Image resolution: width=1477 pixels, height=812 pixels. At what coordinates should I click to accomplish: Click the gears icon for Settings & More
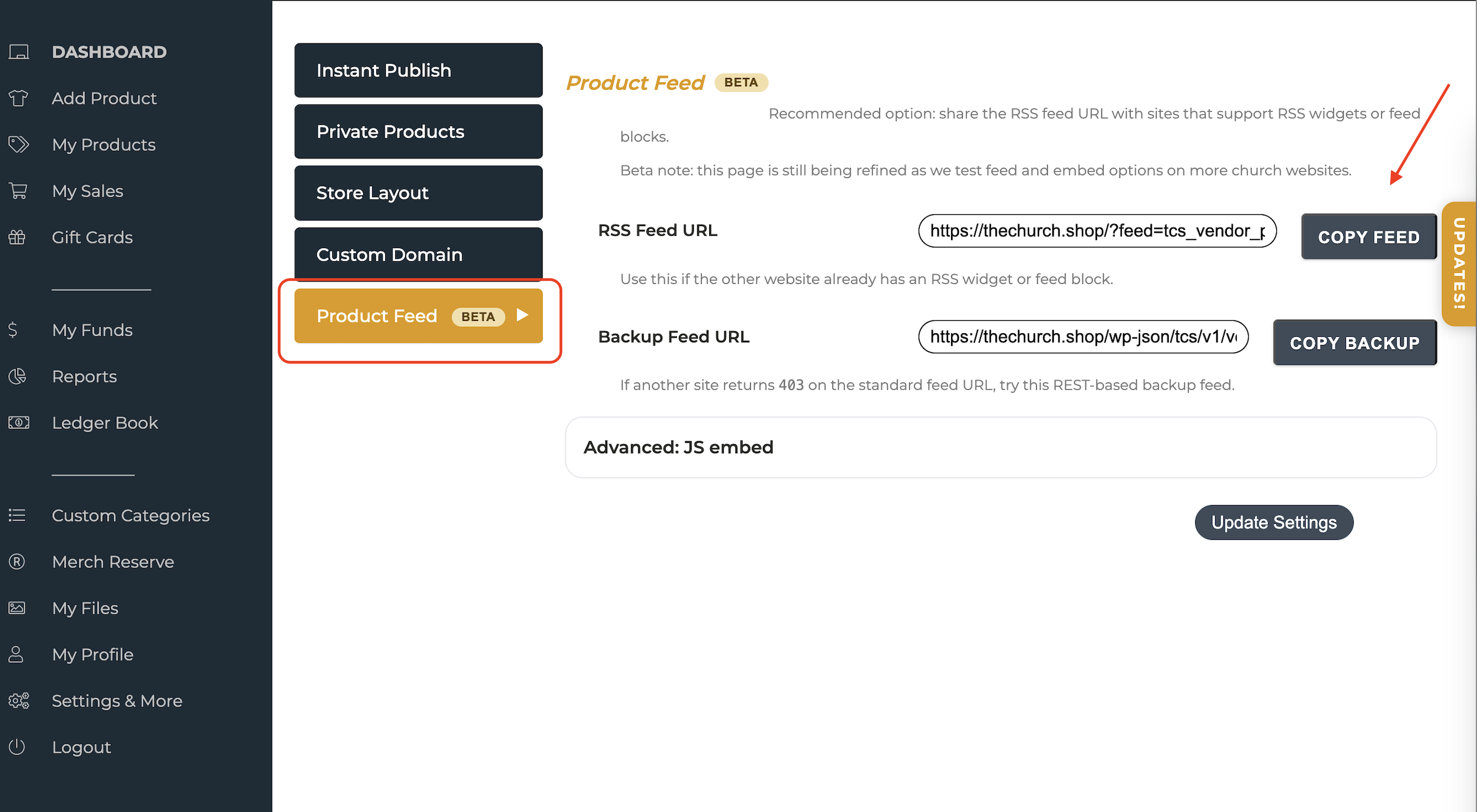(18, 701)
